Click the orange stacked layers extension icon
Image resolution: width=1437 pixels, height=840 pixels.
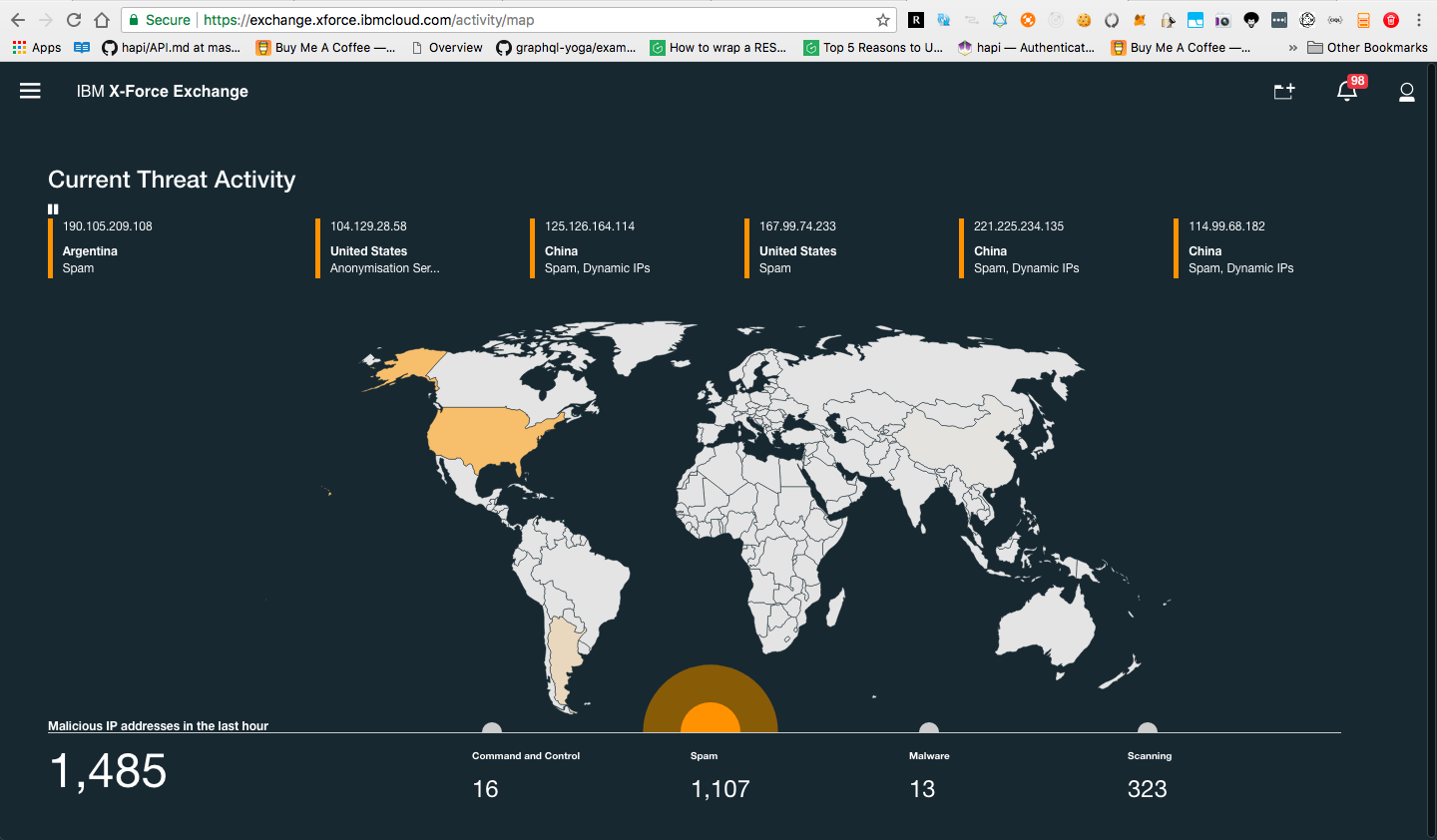click(1363, 20)
